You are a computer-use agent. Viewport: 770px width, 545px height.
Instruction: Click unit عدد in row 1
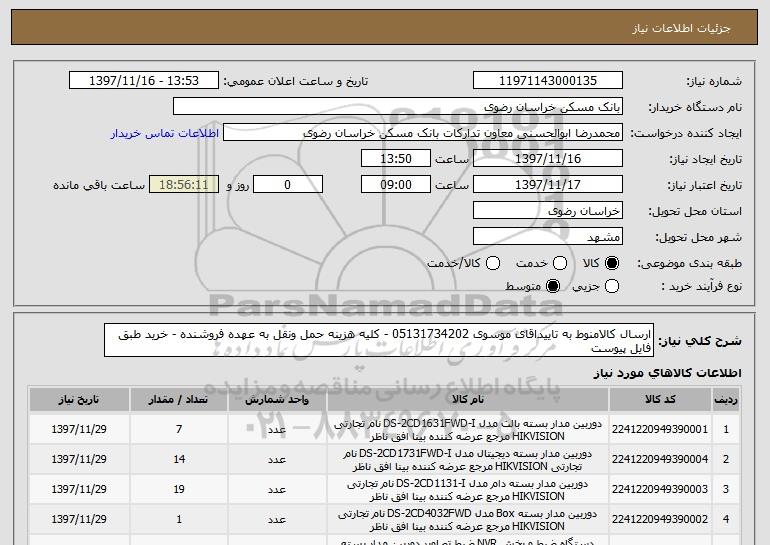(277, 430)
